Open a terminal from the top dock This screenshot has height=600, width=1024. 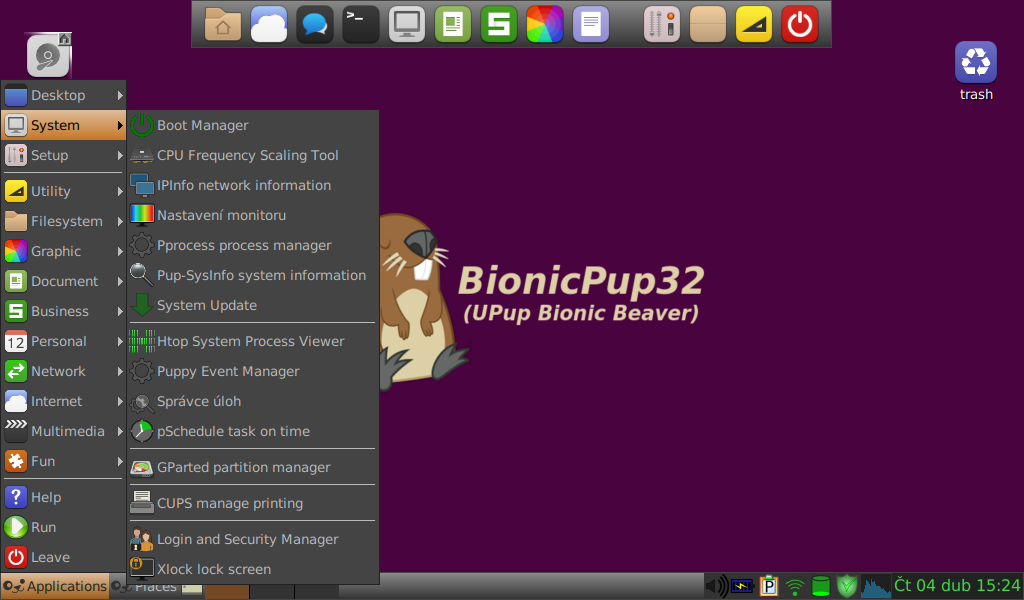(x=361, y=23)
